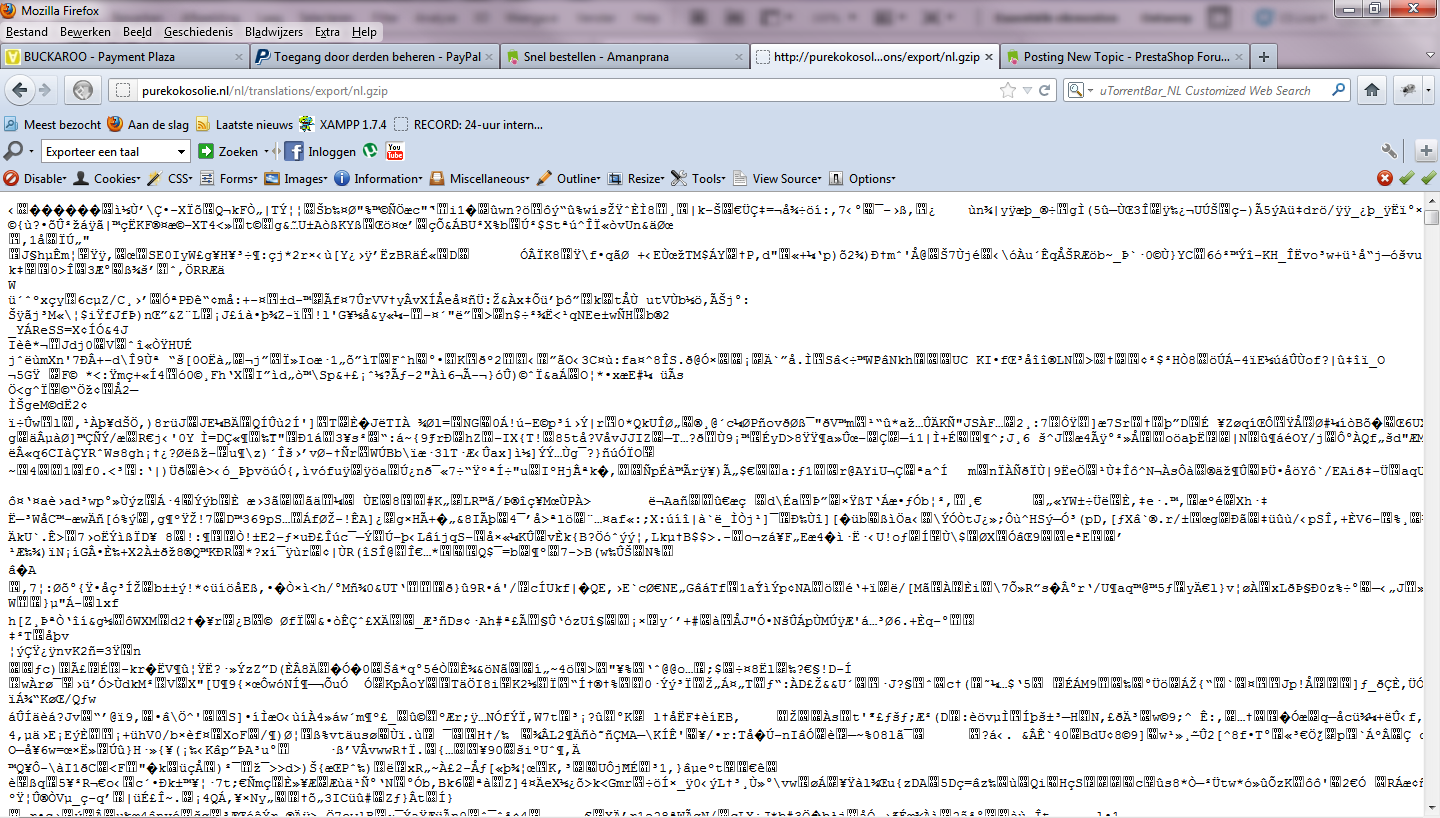Viewport: 1440px width, 818px height.
Task: Switch to the Posting New Topic PrestaShop tab
Action: coord(1124,57)
